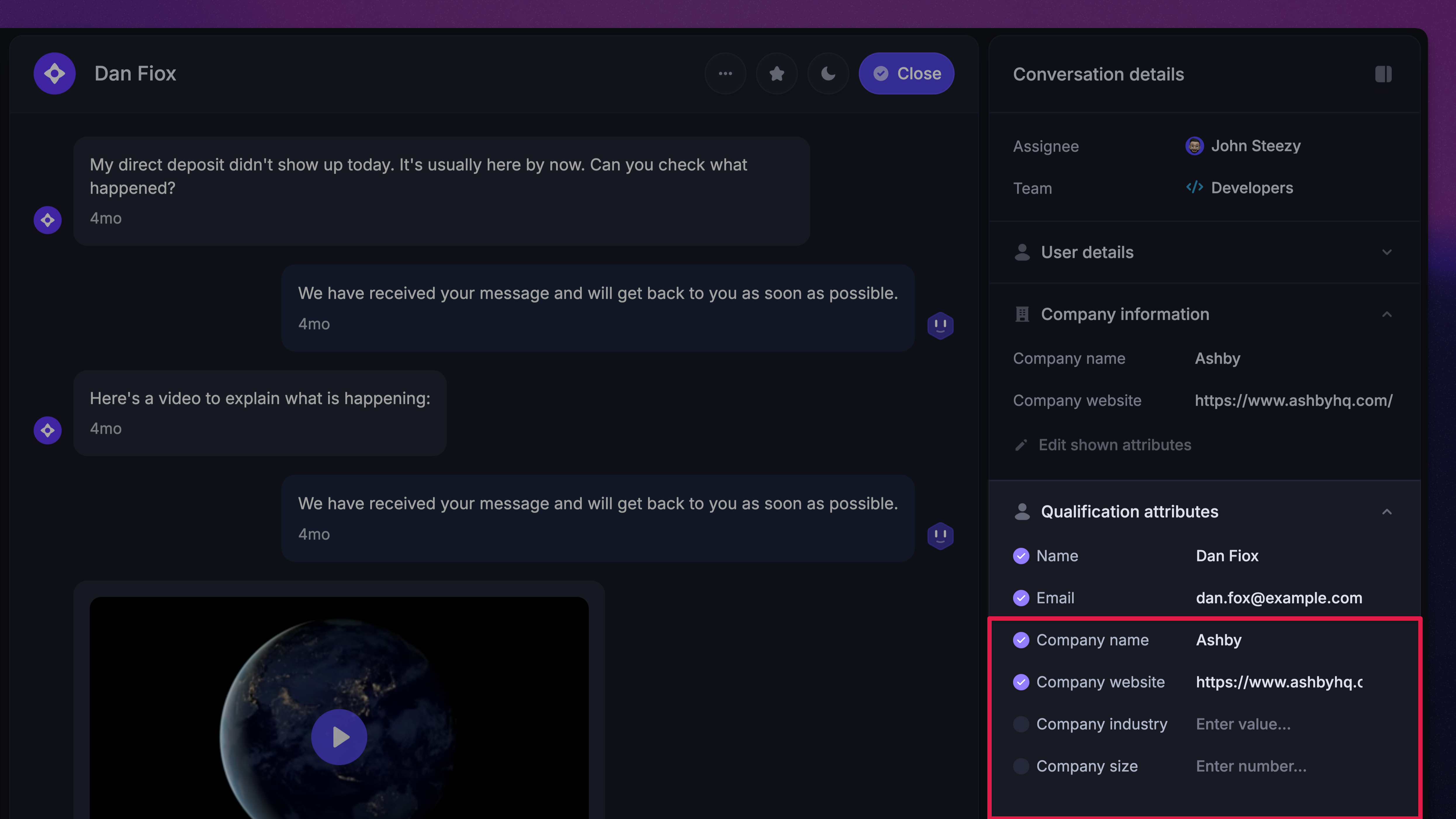Check the Company industry qualification circle
The image size is (1456, 819).
(x=1021, y=724)
